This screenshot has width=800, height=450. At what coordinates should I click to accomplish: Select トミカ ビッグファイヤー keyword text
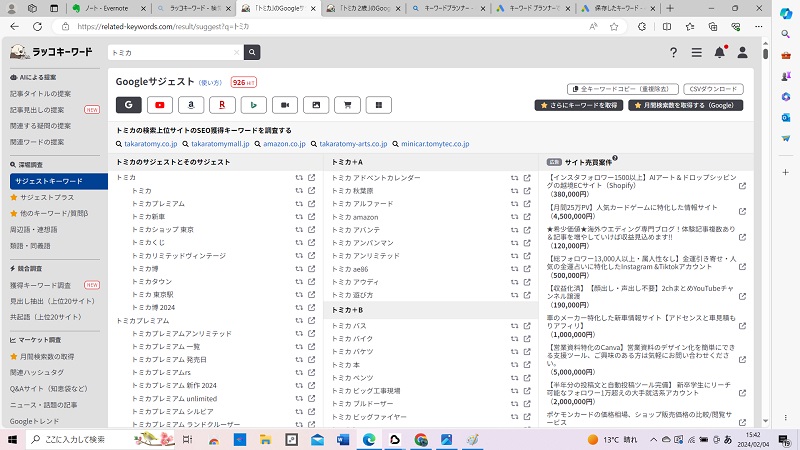[369, 417]
